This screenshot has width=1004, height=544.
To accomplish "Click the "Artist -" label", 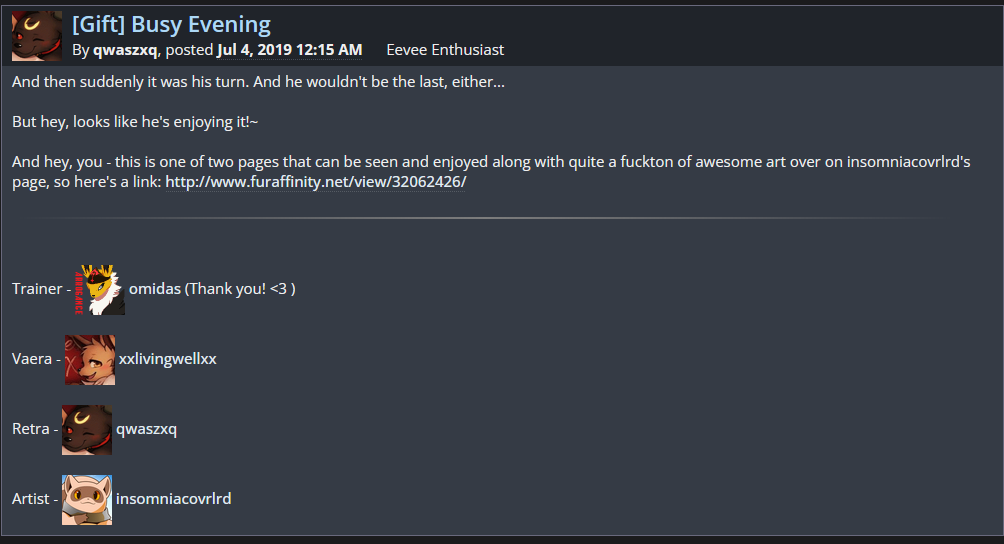I will pyautogui.click(x=35, y=498).
